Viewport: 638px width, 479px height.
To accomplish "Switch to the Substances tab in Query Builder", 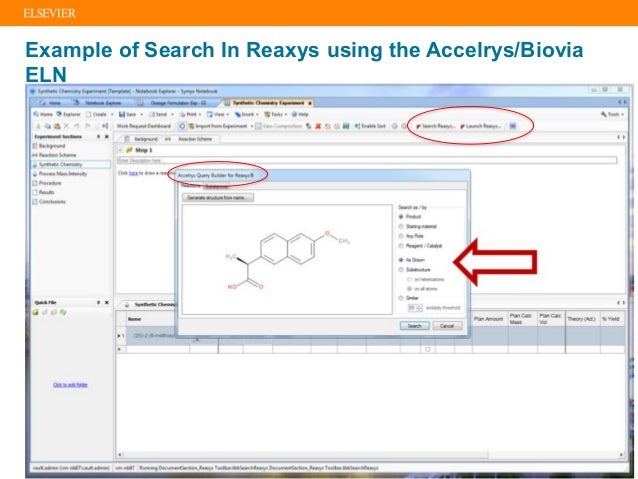I will coord(216,187).
